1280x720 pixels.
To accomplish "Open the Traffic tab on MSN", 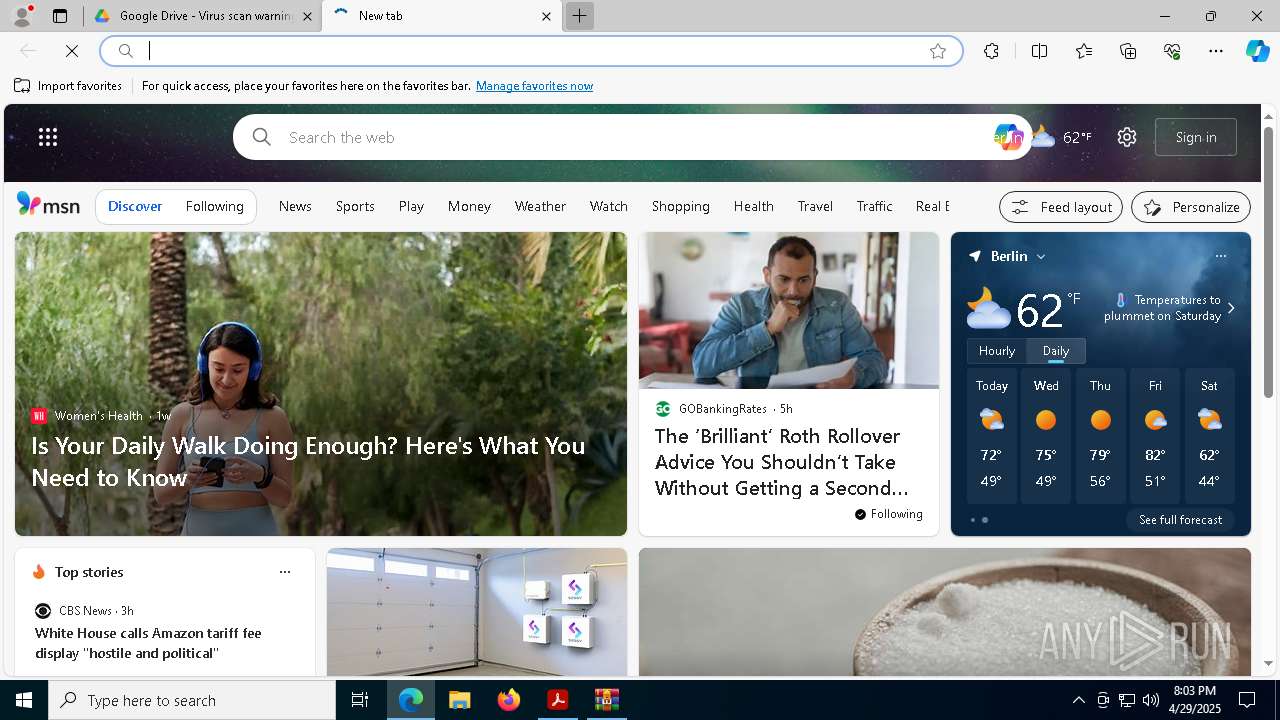I will coord(874,206).
